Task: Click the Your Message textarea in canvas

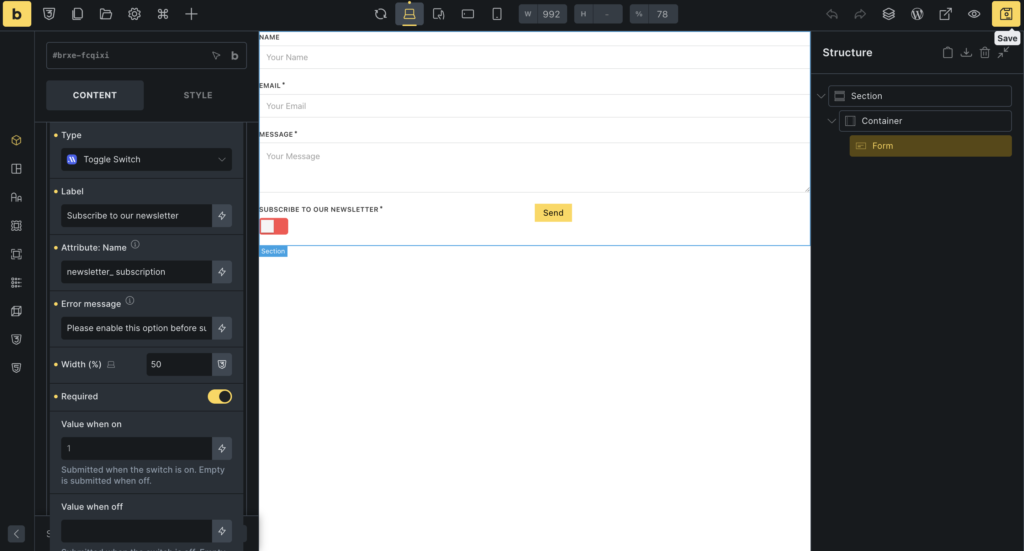Action: coord(534,168)
